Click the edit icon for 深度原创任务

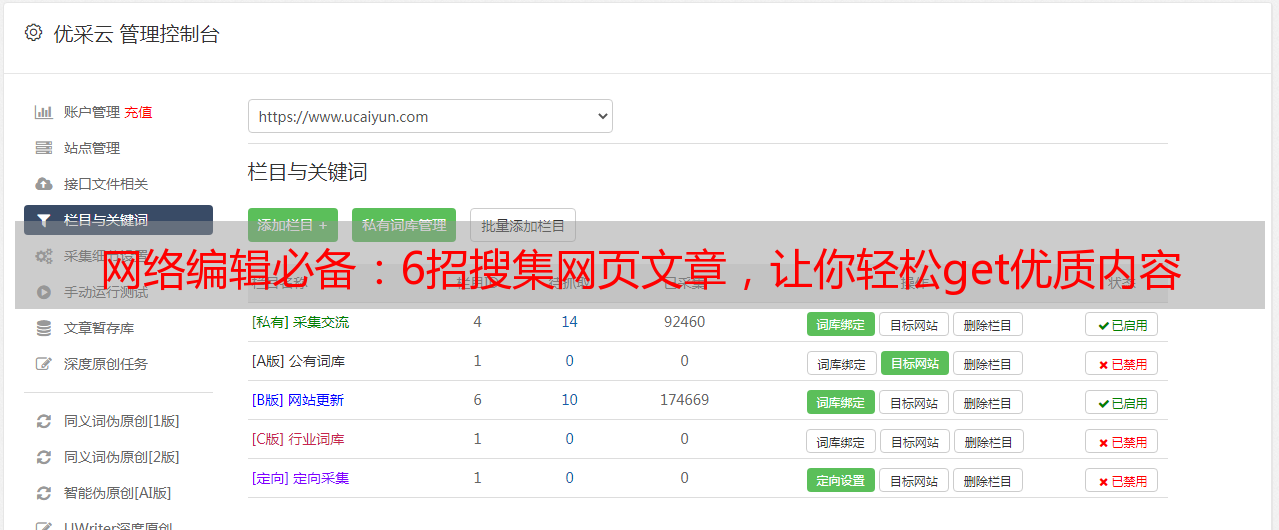click(43, 364)
